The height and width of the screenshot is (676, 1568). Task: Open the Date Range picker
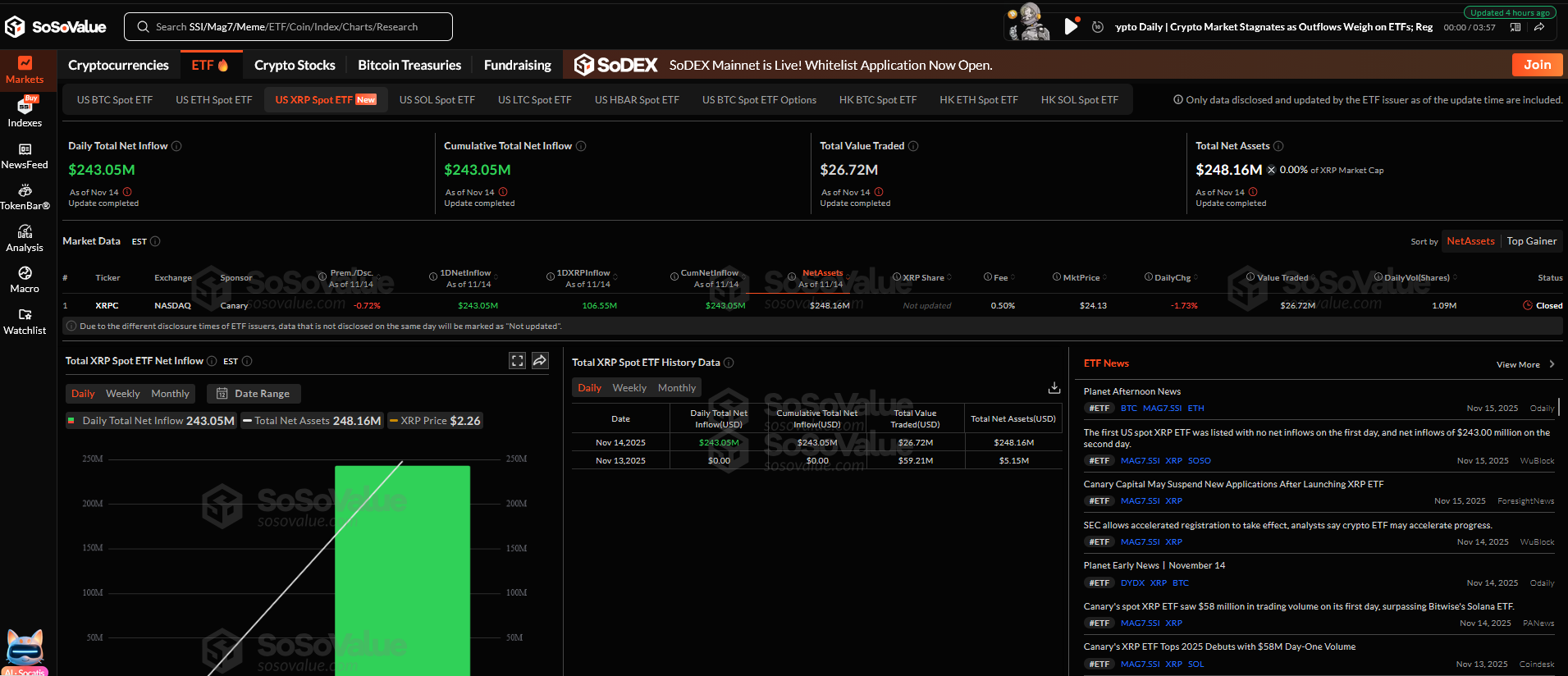tap(254, 394)
